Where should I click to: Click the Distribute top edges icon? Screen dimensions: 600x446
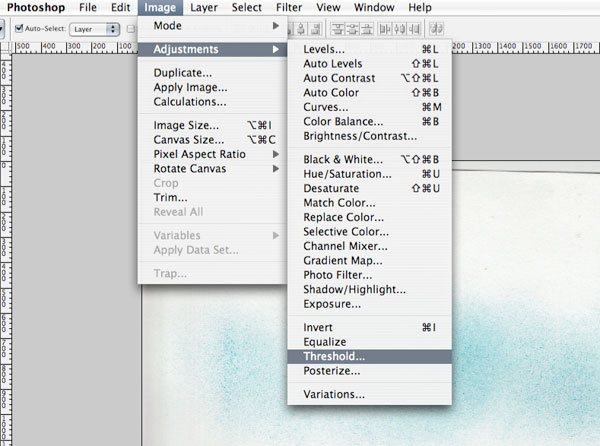click(x=338, y=29)
